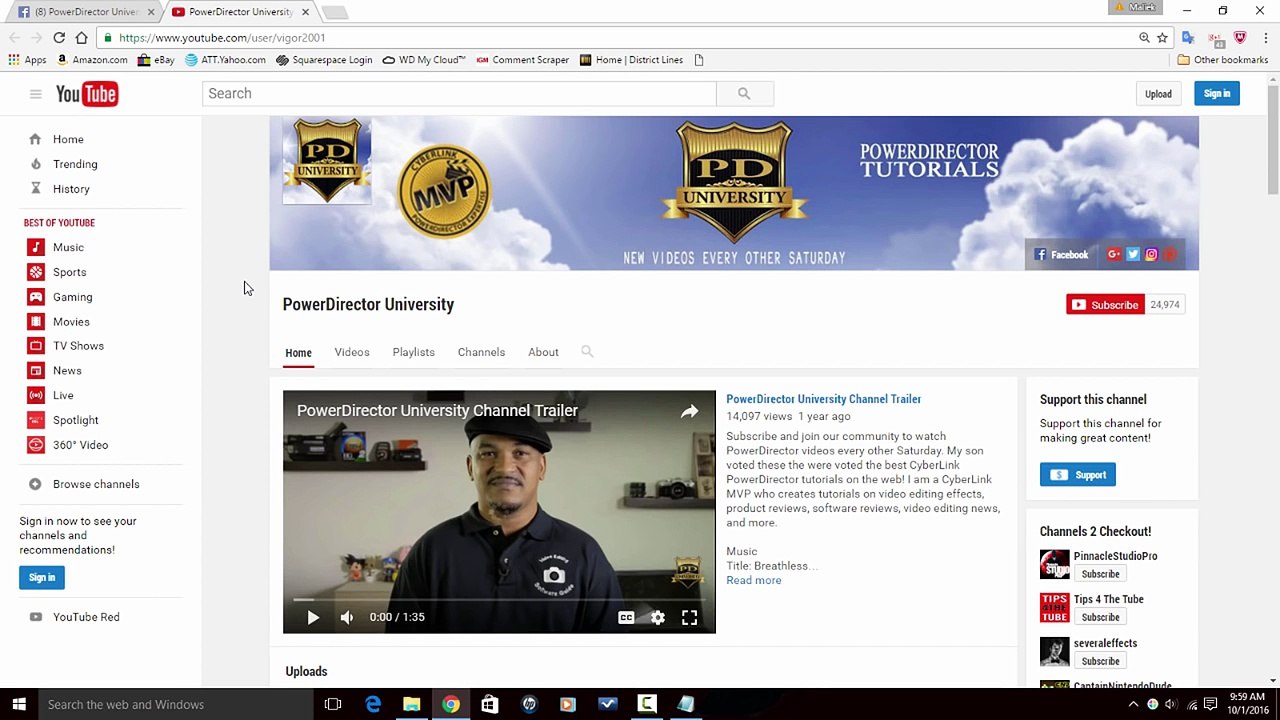Click the Support button
Screen dimensions: 1280x720
tap(1077, 475)
